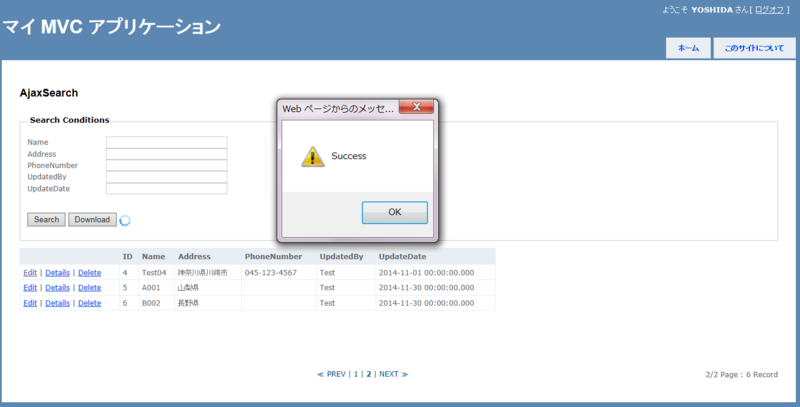The image size is (800, 407).
Task: Click the warning icon in the dialog
Action: [313, 157]
